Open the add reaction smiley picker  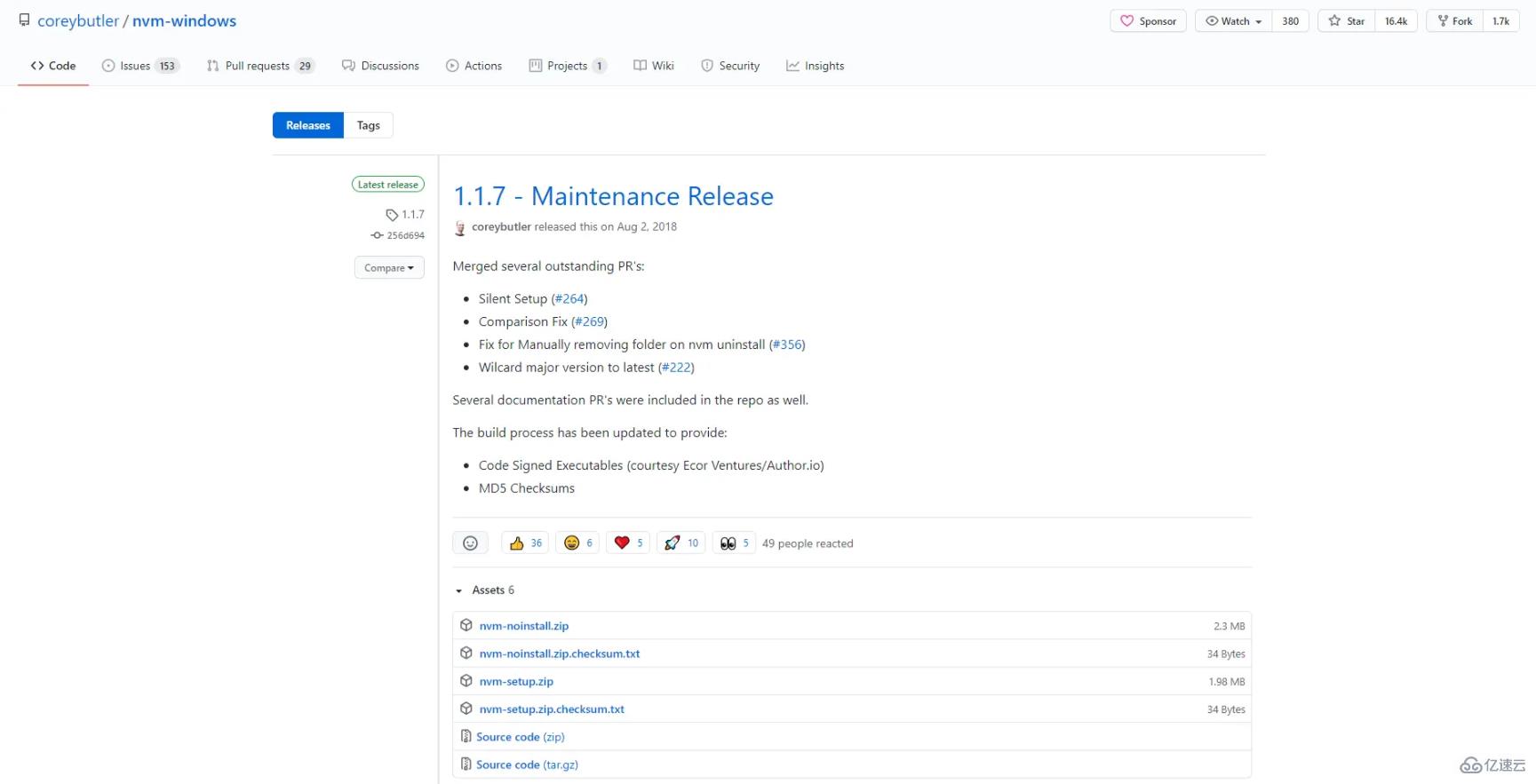(x=471, y=543)
